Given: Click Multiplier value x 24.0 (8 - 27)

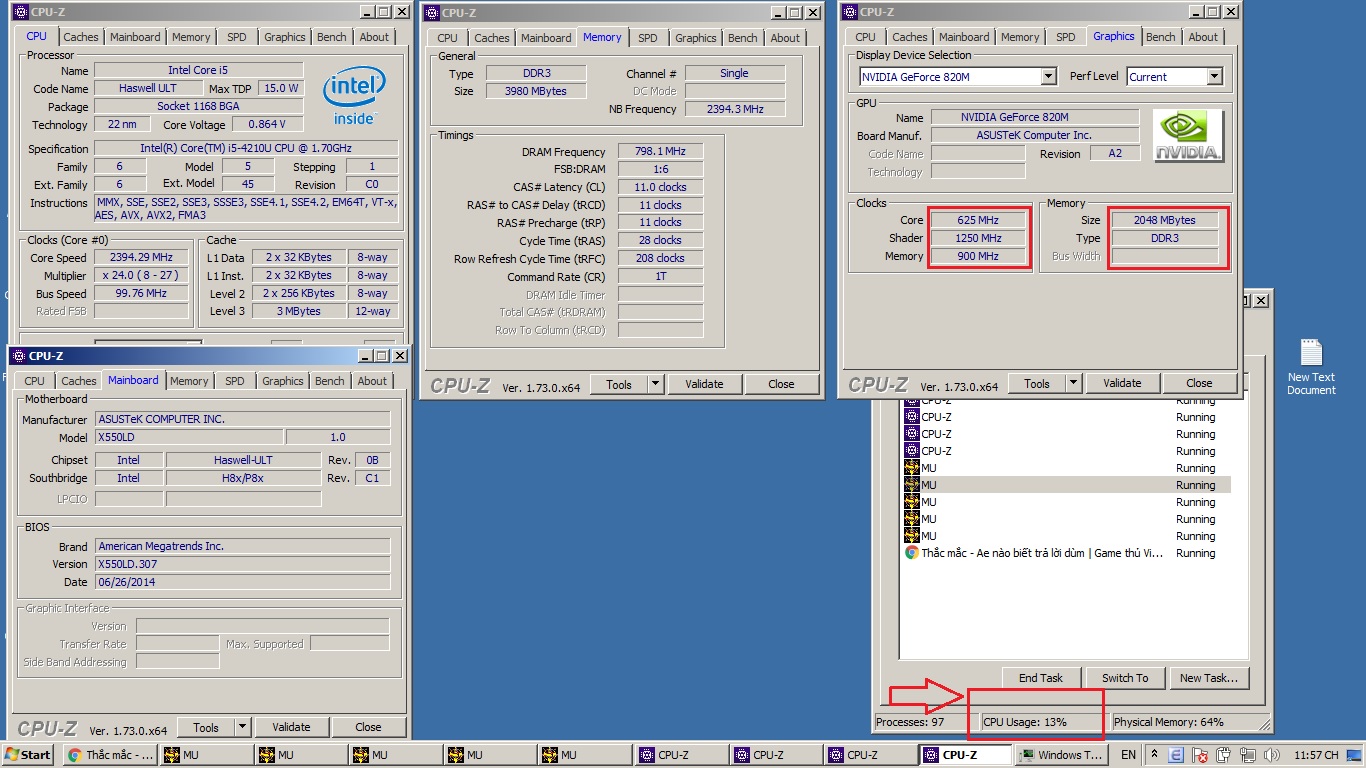Looking at the screenshot, I should tap(141, 275).
